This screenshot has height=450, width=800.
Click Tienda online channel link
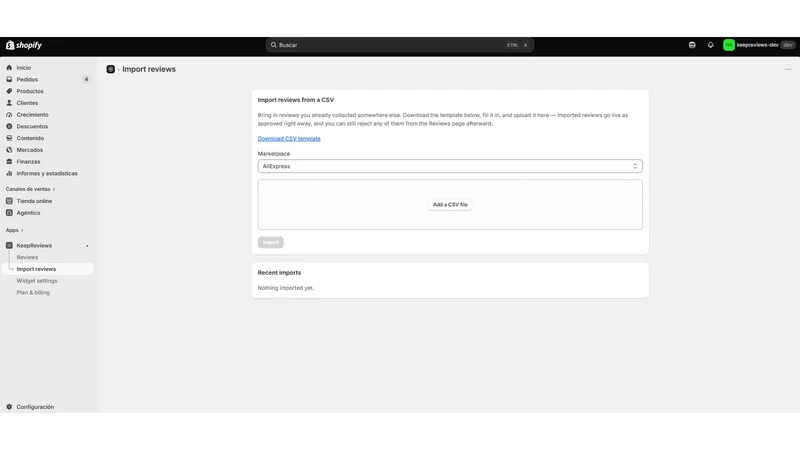pos(34,201)
